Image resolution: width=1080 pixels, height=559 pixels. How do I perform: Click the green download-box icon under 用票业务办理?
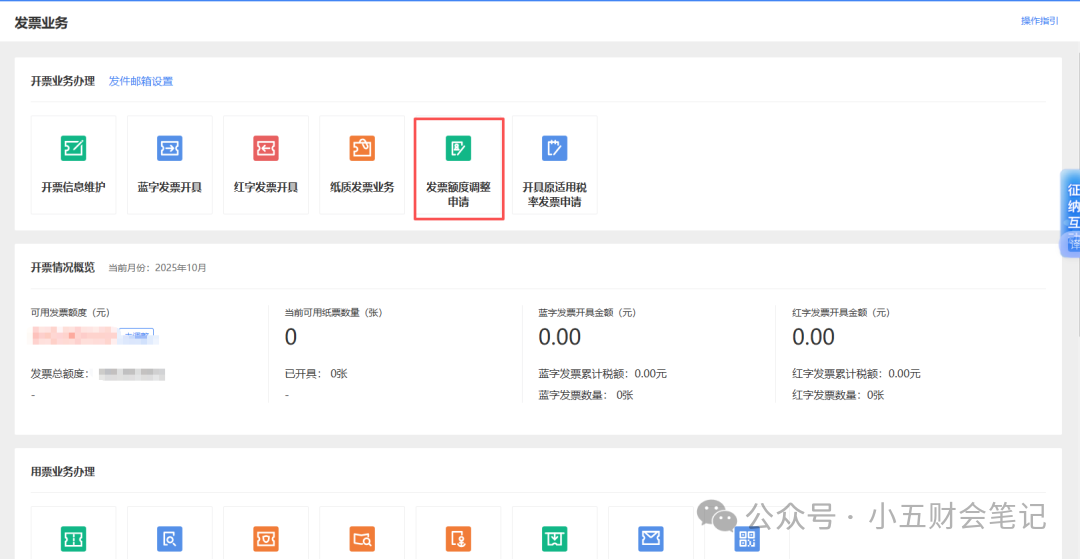coord(554,538)
